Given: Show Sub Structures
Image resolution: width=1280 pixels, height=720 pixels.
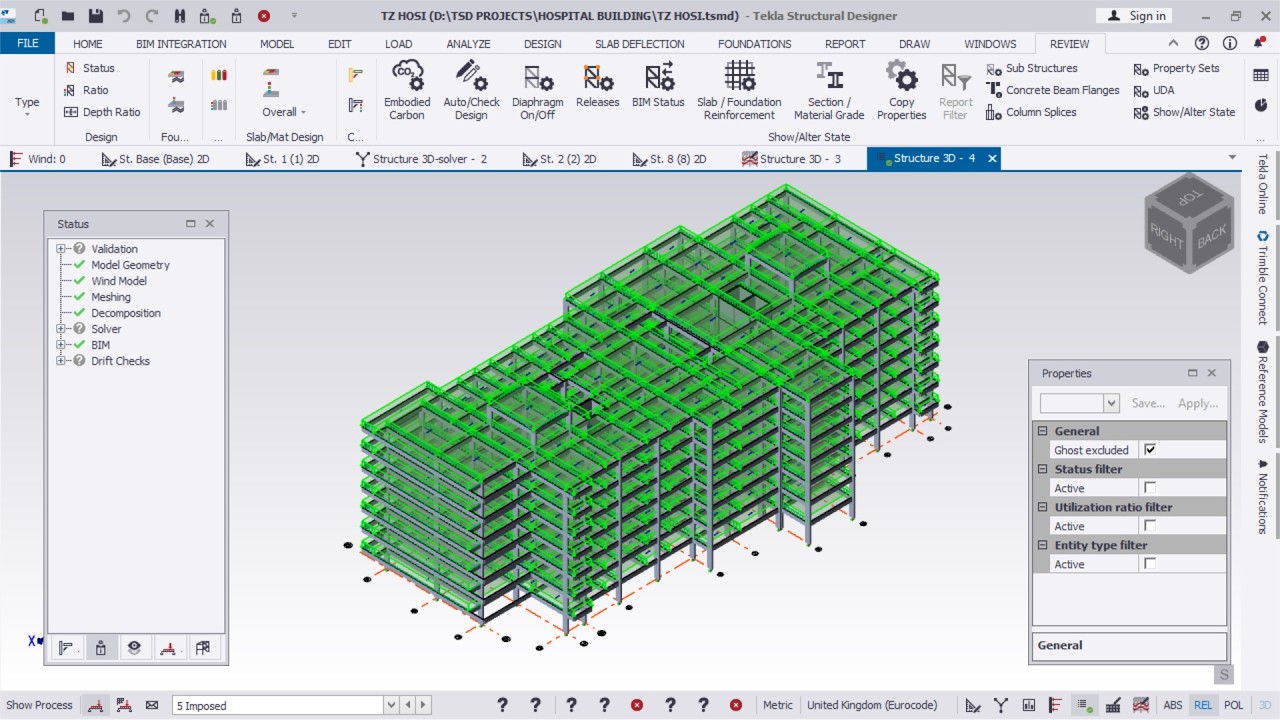Looking at the screenshot, I should (x=1031, y=68).
